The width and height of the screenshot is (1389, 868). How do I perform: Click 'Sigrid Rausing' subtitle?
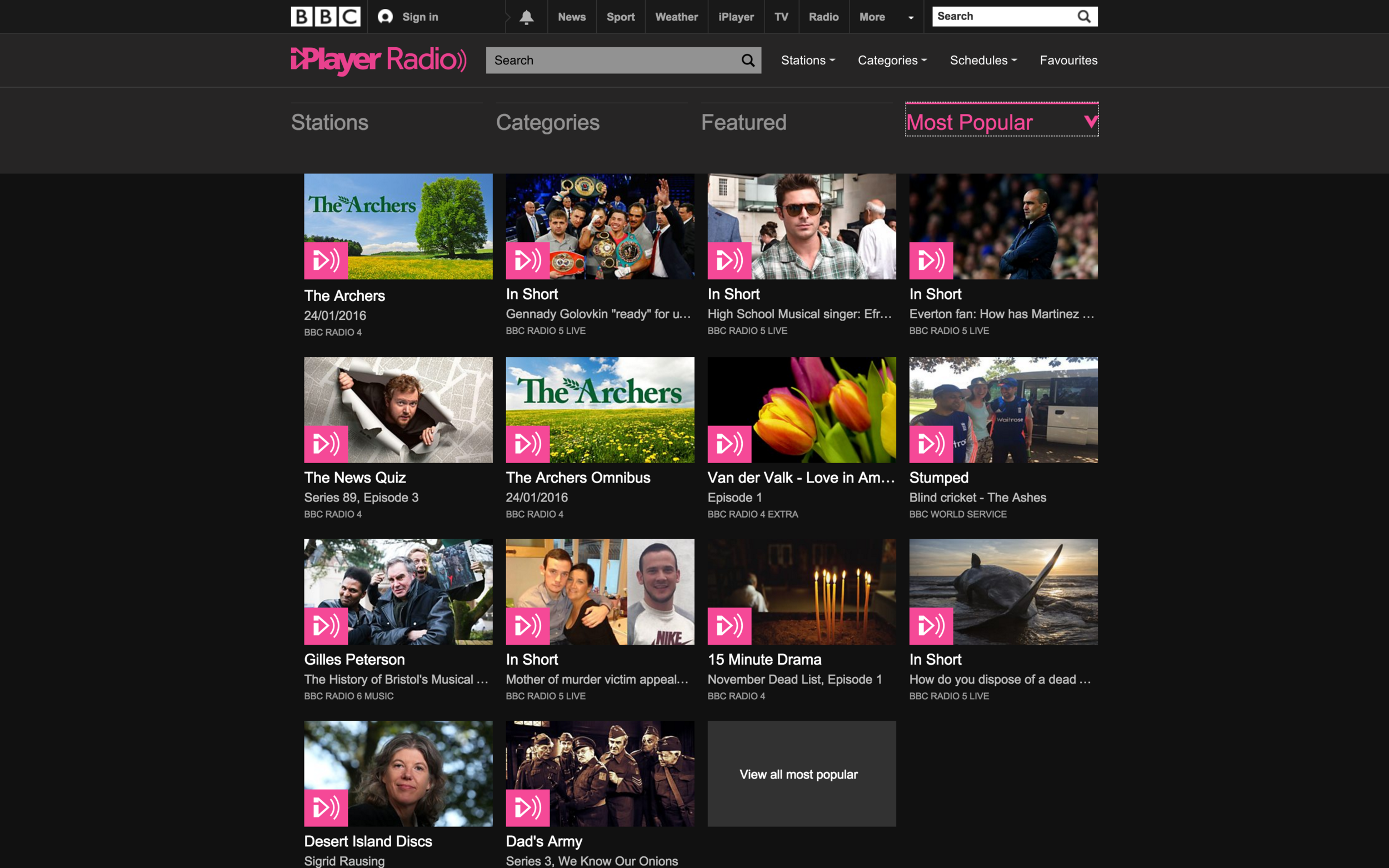coord(344,861)
